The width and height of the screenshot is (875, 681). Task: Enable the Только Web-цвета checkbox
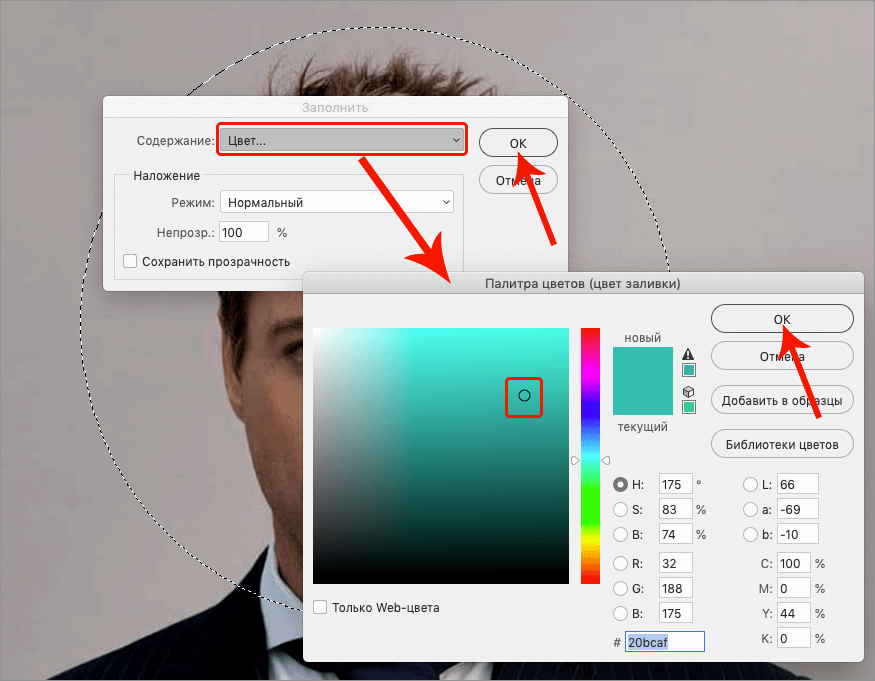(321, 607)
